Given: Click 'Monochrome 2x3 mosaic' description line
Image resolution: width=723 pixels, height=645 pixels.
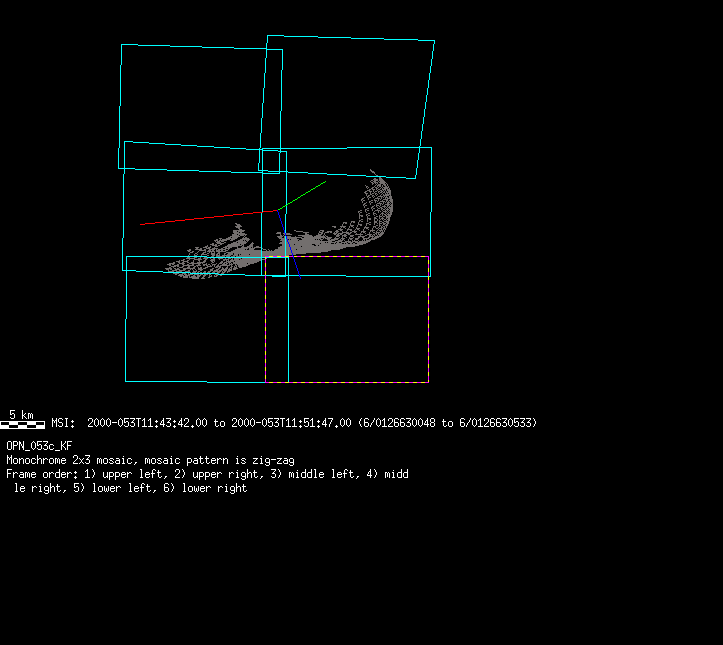Looking at the screenshot, I should (x=150, y=460).
